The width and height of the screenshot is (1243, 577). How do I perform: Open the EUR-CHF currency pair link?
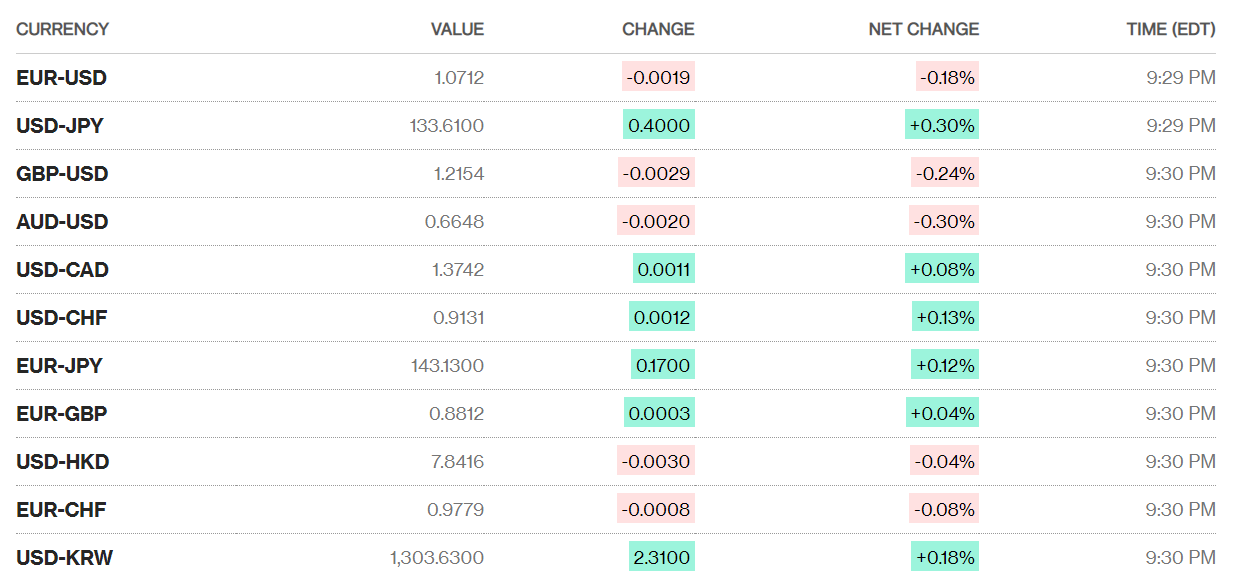[x=61, y=510]
